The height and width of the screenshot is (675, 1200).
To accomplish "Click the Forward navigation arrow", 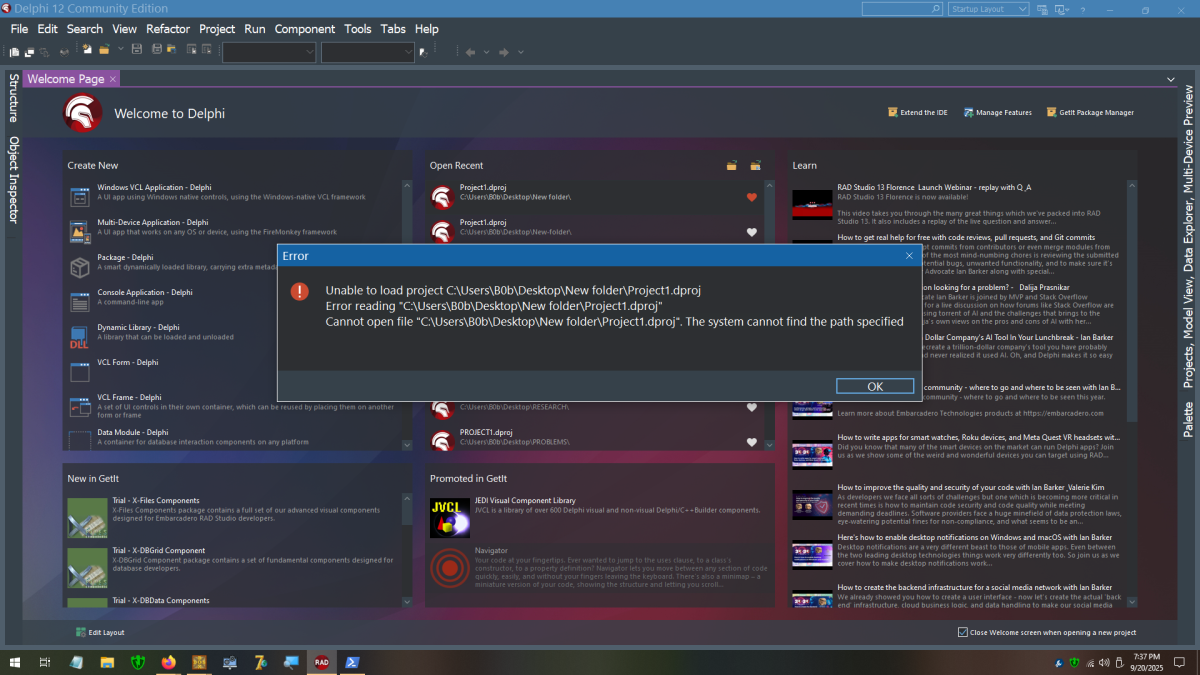I will coord(504,52).
